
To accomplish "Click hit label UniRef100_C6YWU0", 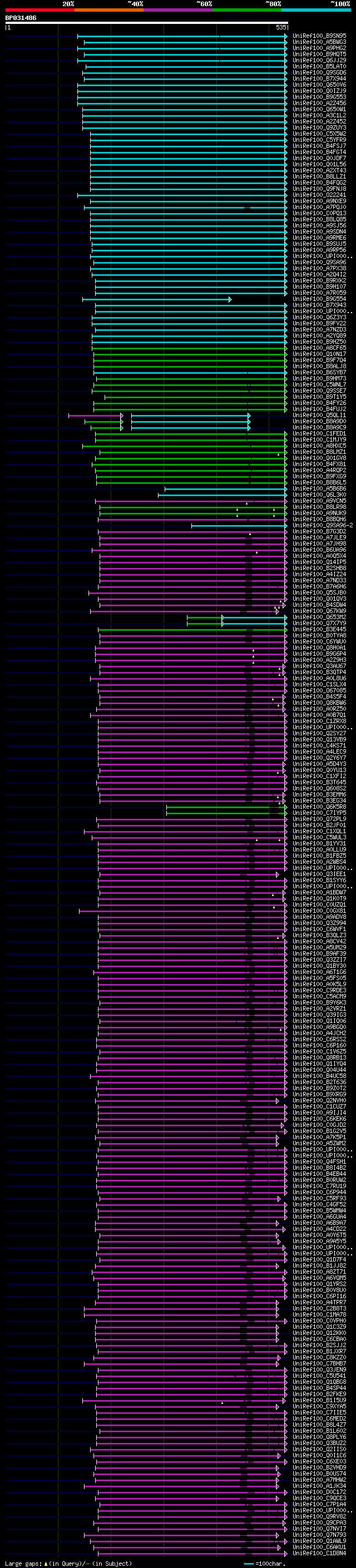I will [319, 641].
